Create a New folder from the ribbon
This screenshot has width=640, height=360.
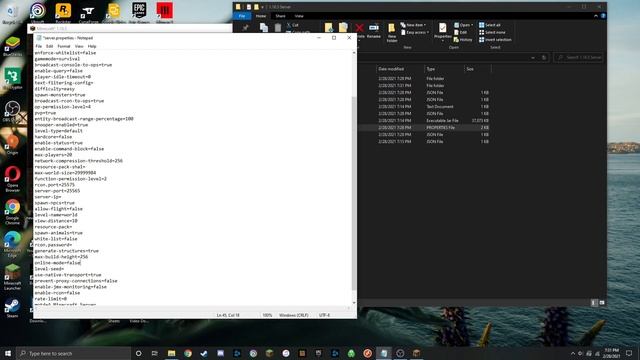pos(391,33)
